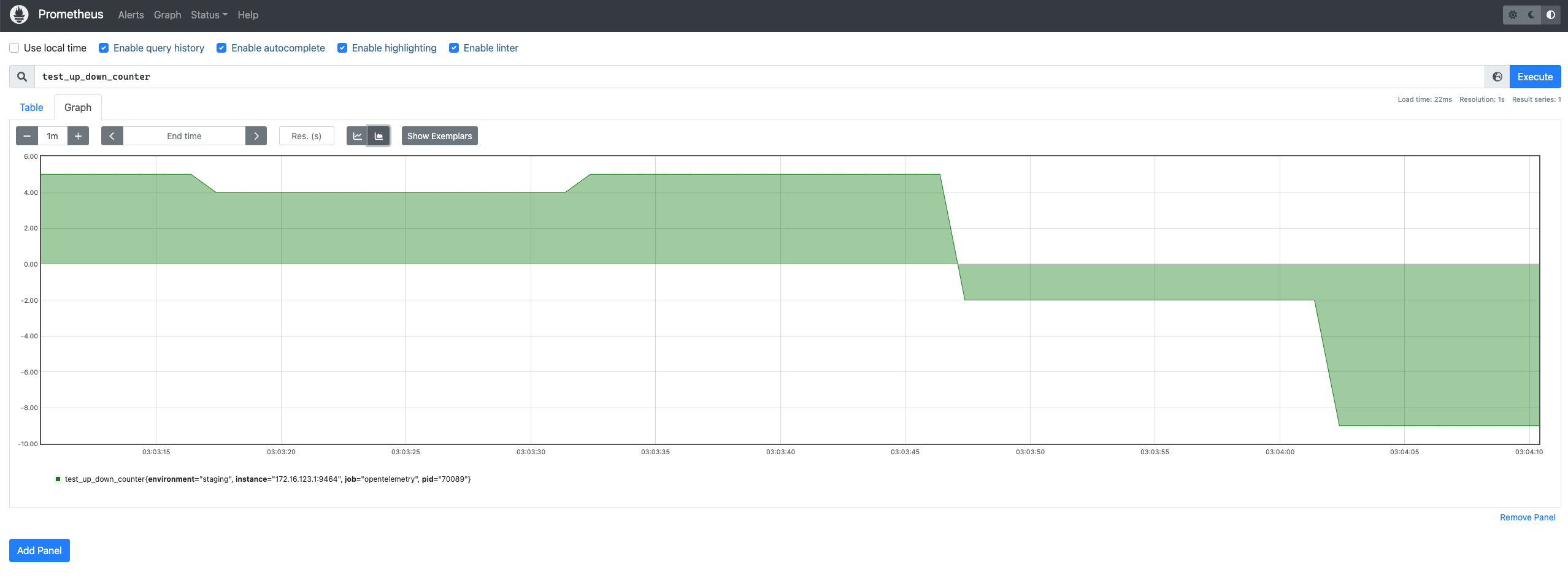Toggle Use local time checkbox
The image size is (1568, 578).
(x=14, y=48)
